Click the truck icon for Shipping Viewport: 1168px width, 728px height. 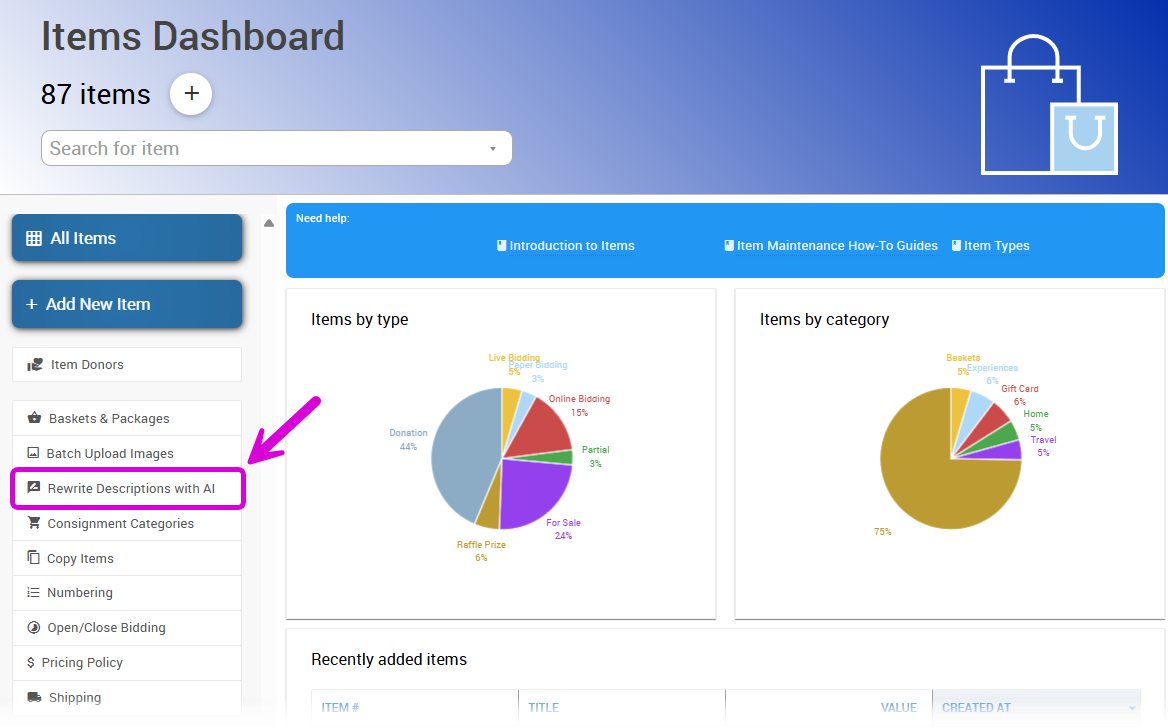tap(34, 697)
